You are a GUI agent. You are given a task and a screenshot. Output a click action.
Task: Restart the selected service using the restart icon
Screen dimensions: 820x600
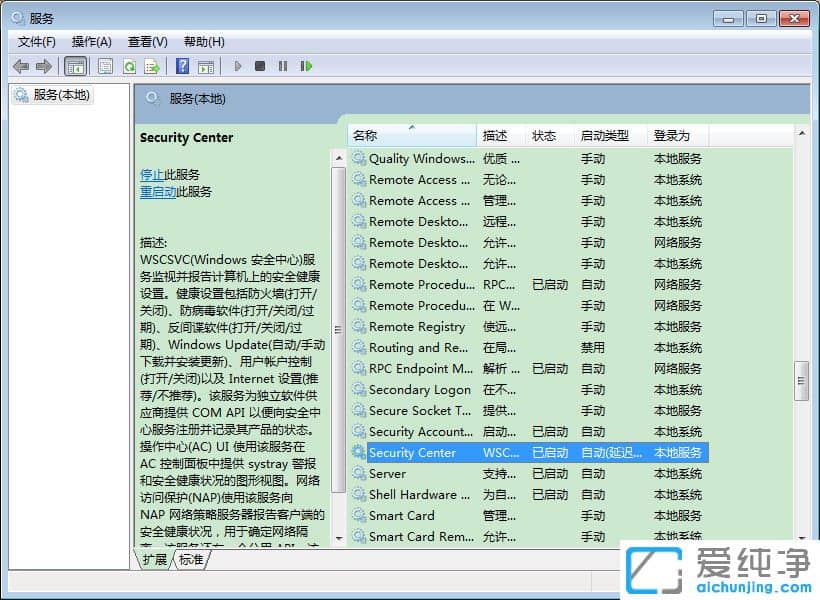(307, 66)
